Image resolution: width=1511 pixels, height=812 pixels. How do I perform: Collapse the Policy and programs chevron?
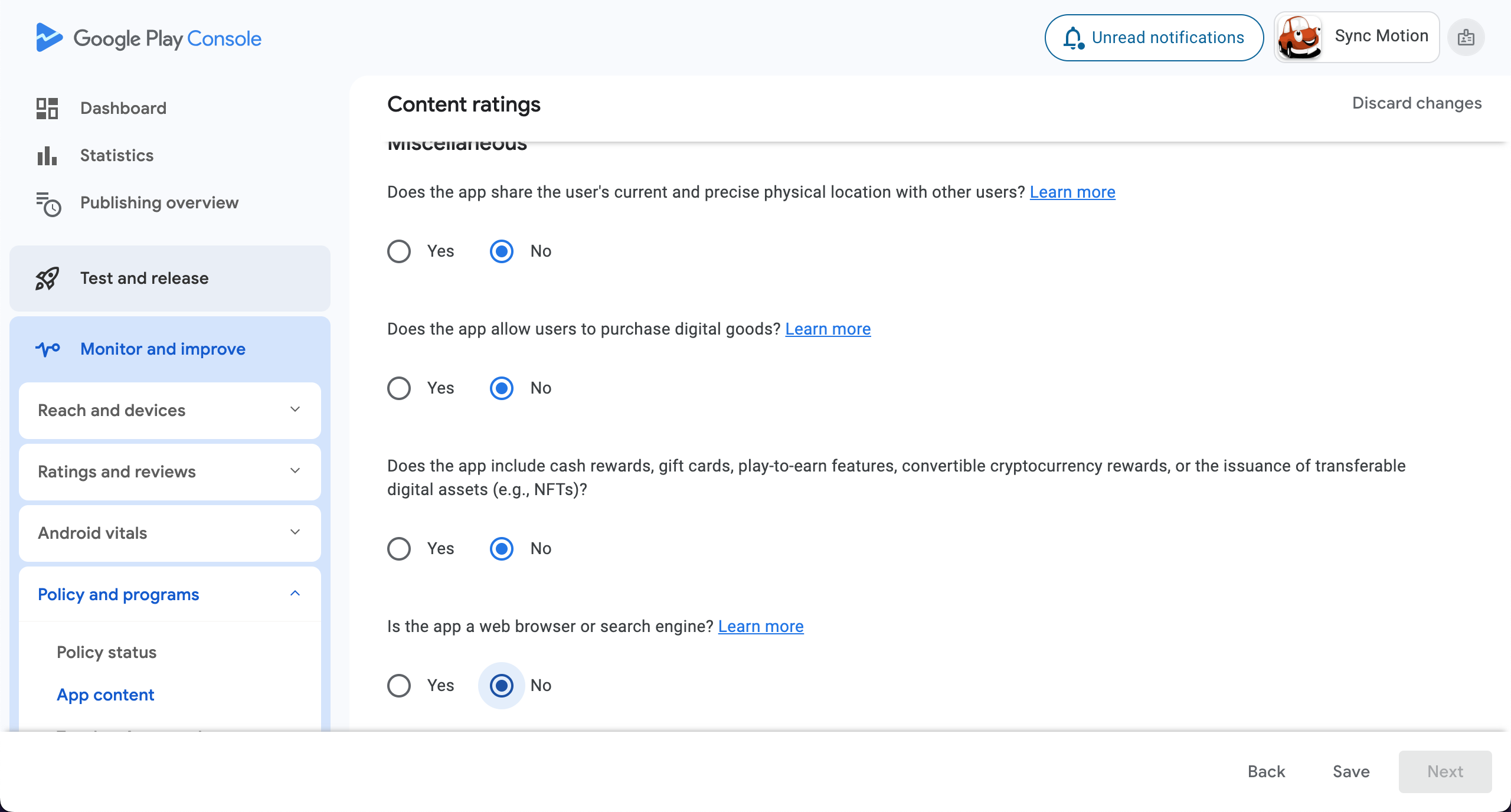coord(296,594)
